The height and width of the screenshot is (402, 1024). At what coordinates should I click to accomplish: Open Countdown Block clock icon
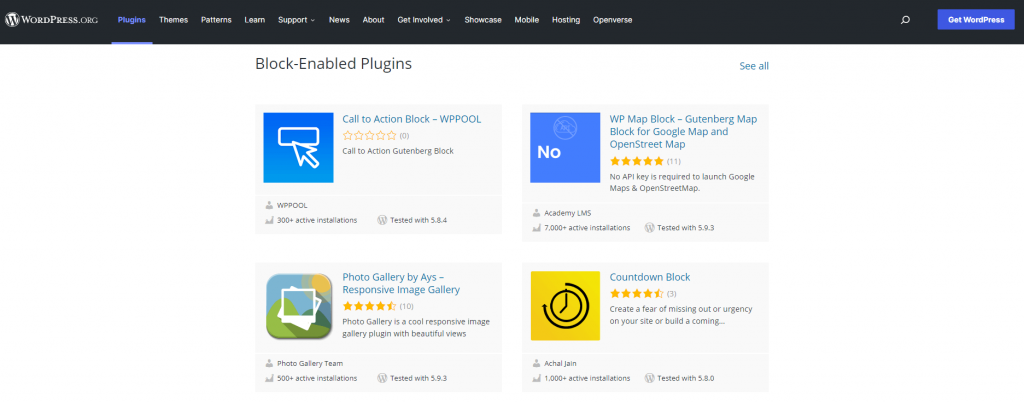[x=565, y=305]
